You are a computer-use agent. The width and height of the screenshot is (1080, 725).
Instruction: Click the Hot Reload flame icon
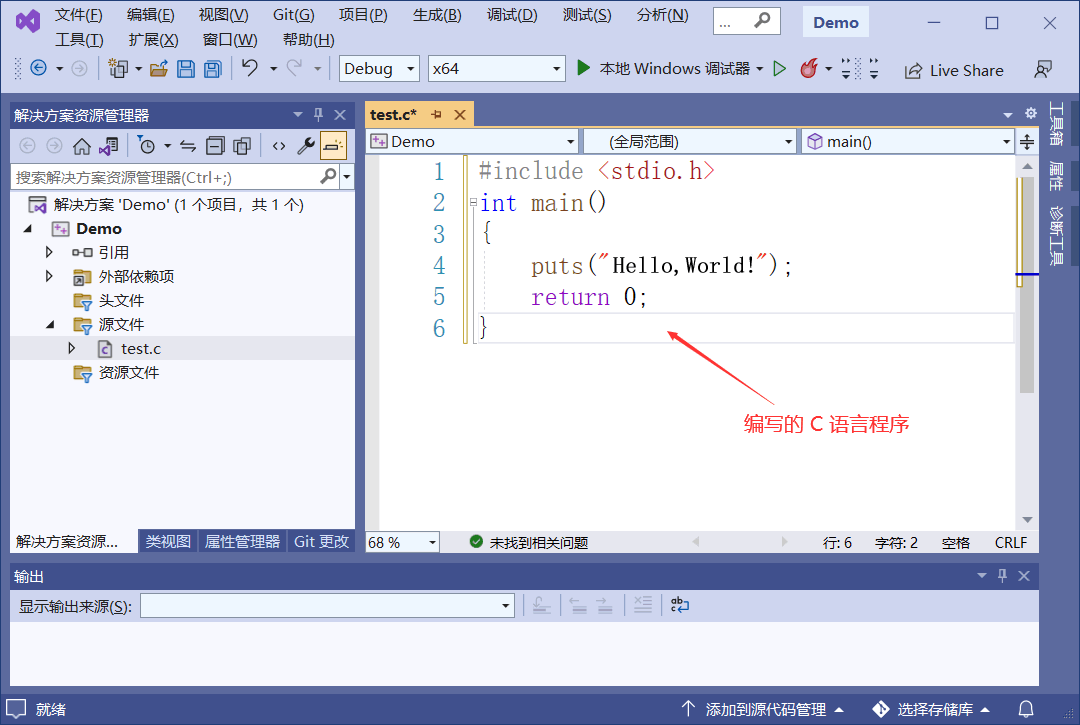point(809,69)
